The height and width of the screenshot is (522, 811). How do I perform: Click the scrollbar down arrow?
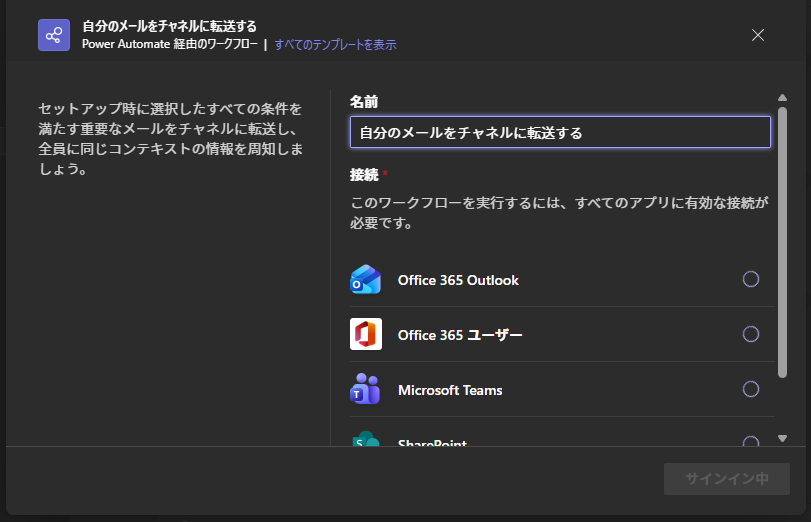tap(782, 438)
